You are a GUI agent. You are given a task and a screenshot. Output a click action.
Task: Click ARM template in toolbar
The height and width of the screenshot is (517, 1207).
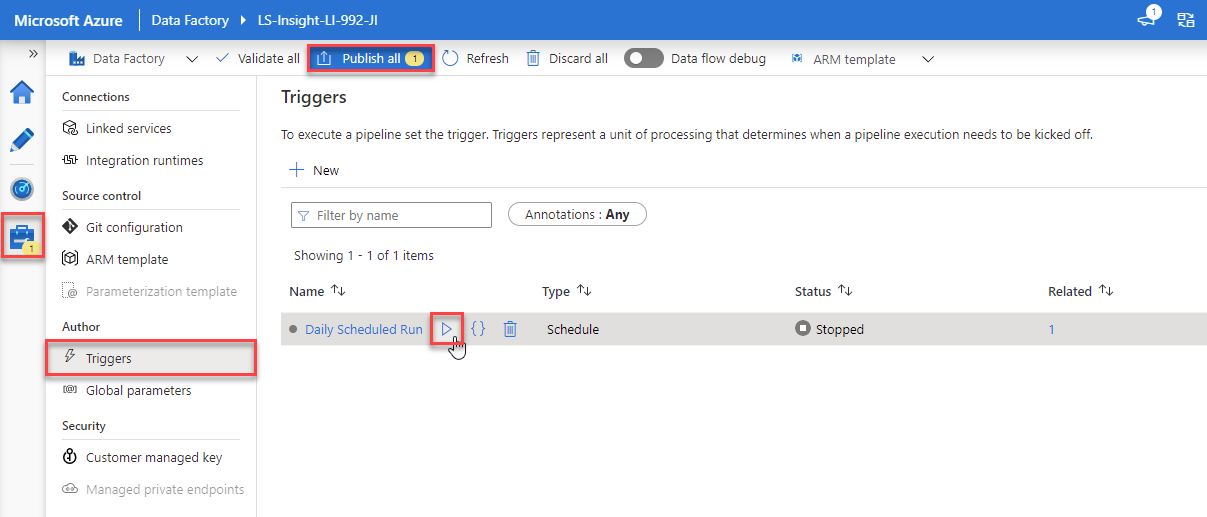(843, 59)
